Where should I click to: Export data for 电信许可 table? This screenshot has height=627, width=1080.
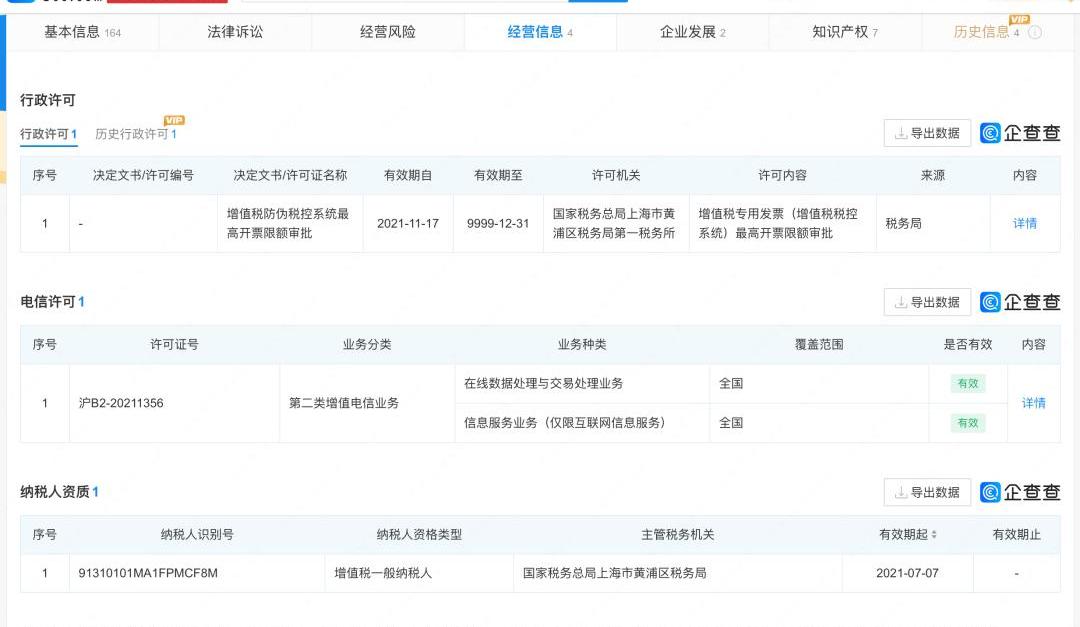tap(927, 302)
